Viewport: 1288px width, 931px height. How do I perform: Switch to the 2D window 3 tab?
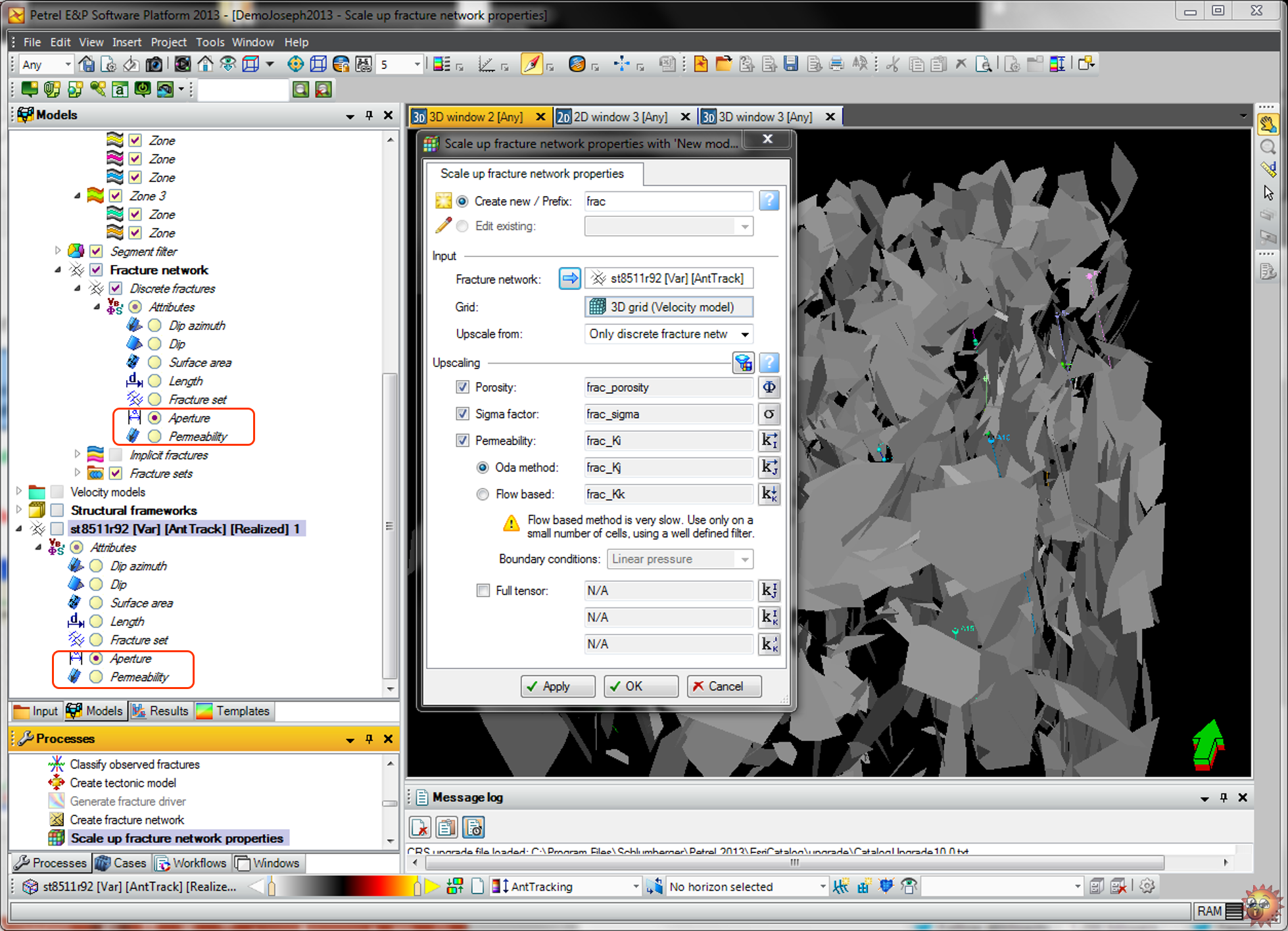pyautogui.click(x=621, y=116)
